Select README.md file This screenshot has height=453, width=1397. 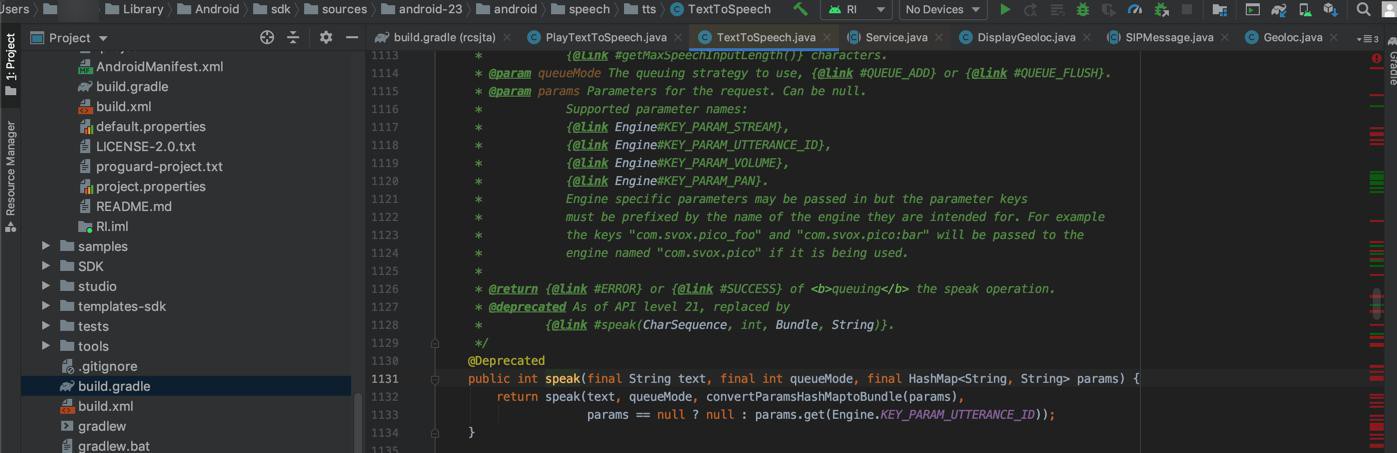tap(133, 206)
